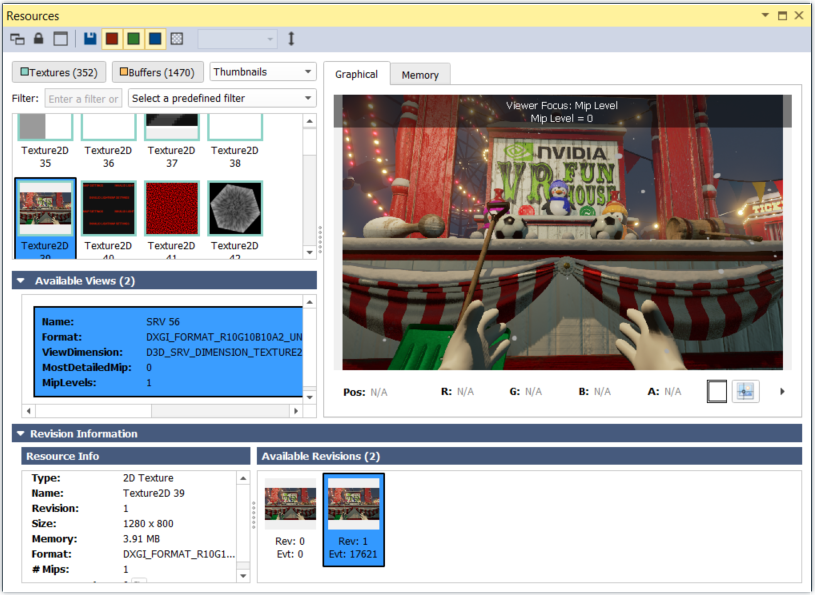Toggle the red channel display
The width and height of the screenshot is (815, 595).
tap(112, 39)
